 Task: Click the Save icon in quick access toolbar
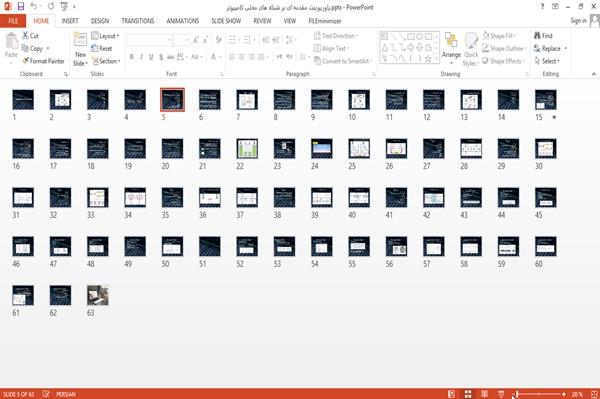click(x=21, y=6)
